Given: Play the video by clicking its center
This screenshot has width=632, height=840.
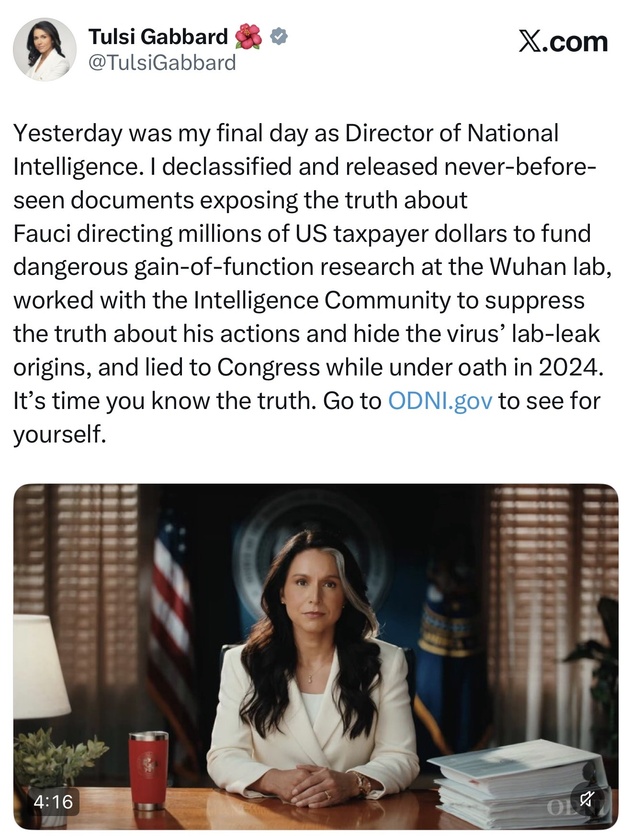Looking at the screenshot, I should (316, 657).
